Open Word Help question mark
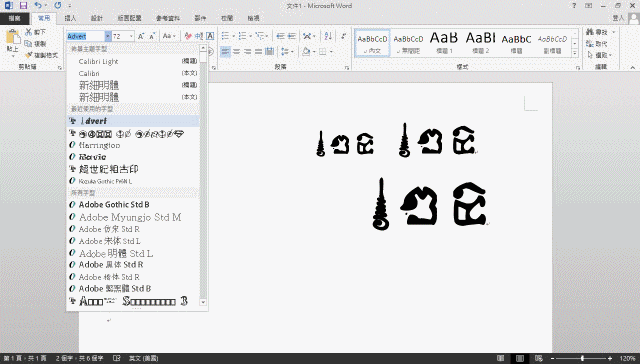Viewport: 640px width, 364px height. point(574,6)
